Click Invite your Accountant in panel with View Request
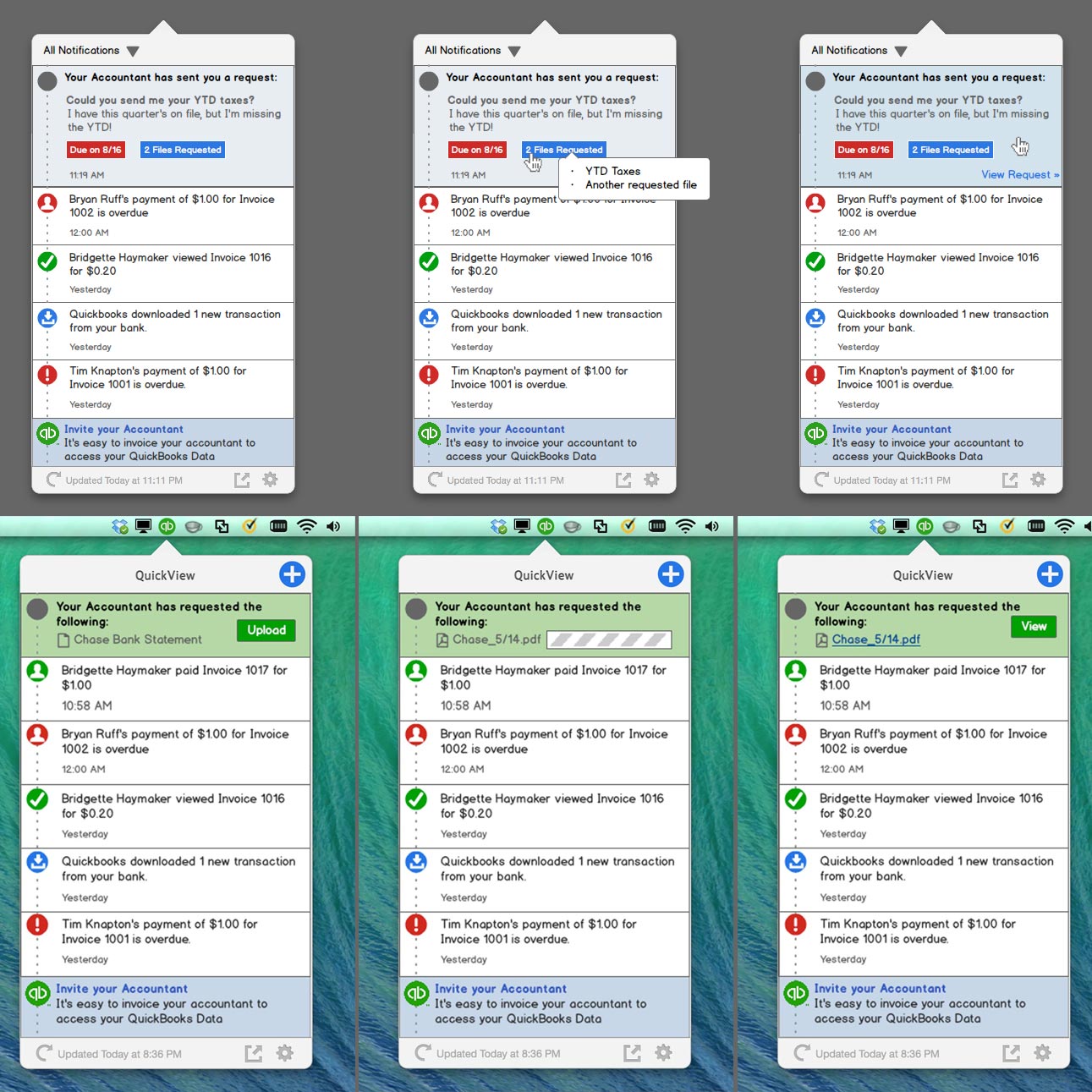Image resolution: width=1092 pixels, height=1092 pixels. [892, 430]
